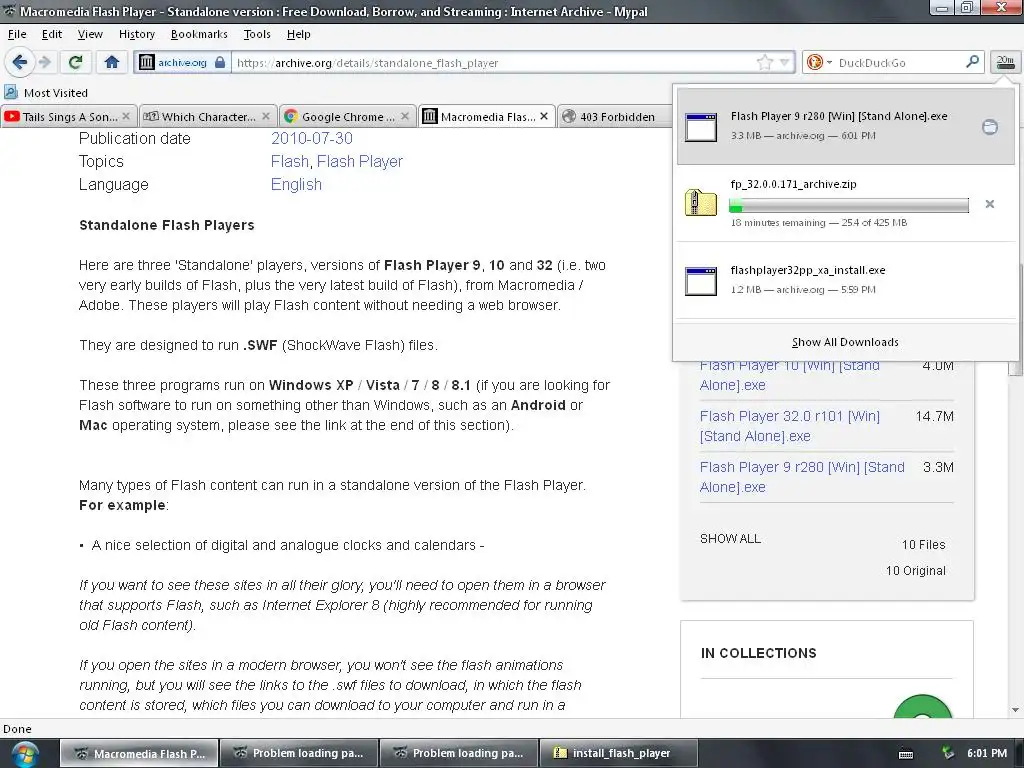The image size is (1024, 768).
Task: Open the Flash topic link
Action: (x=290, y=161)
